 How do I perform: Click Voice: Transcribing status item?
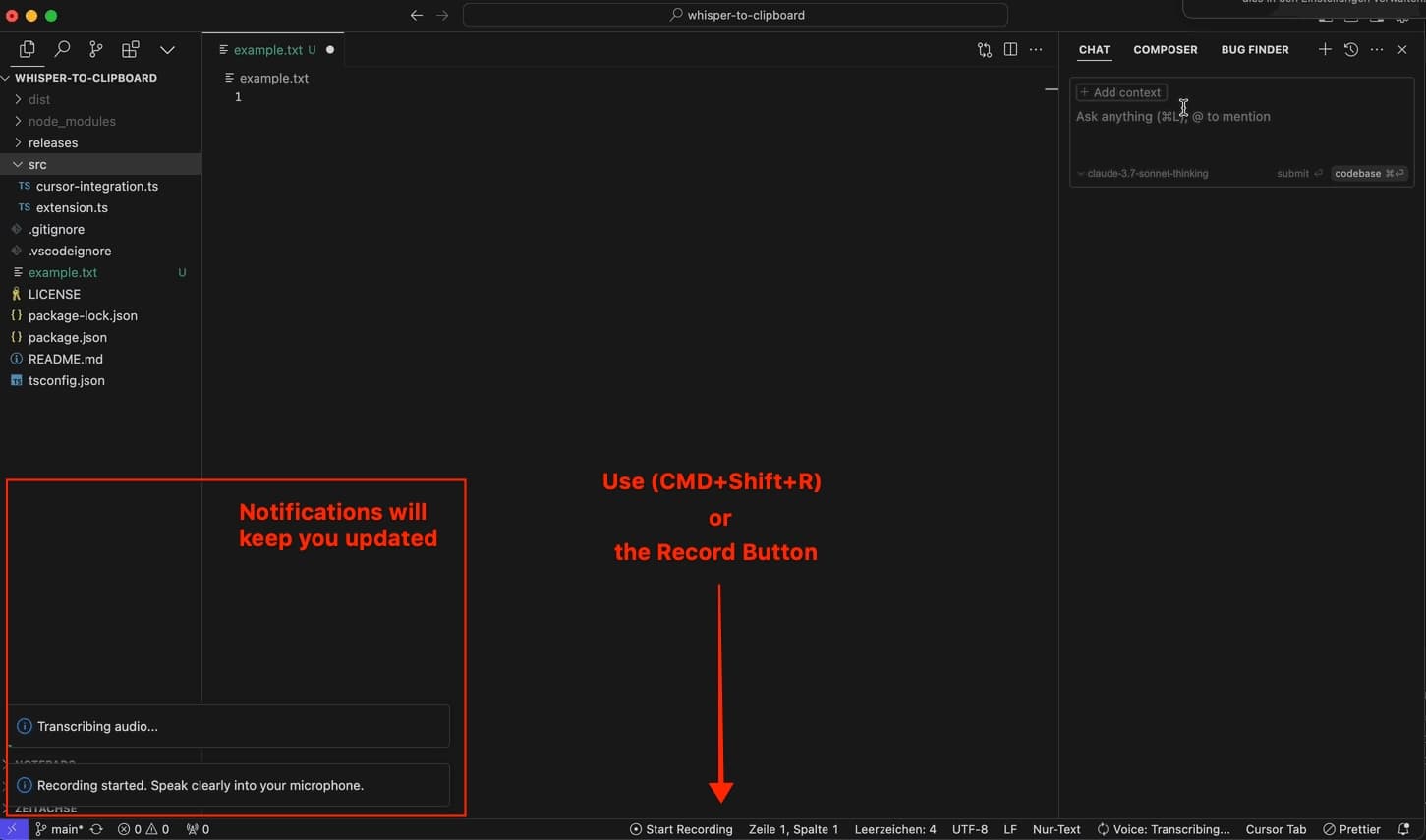(x=1164, y=829)
